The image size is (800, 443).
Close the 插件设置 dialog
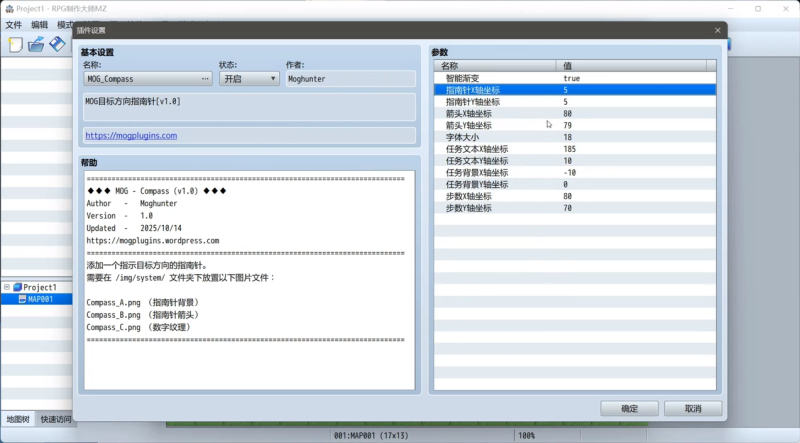click(717, 31)
